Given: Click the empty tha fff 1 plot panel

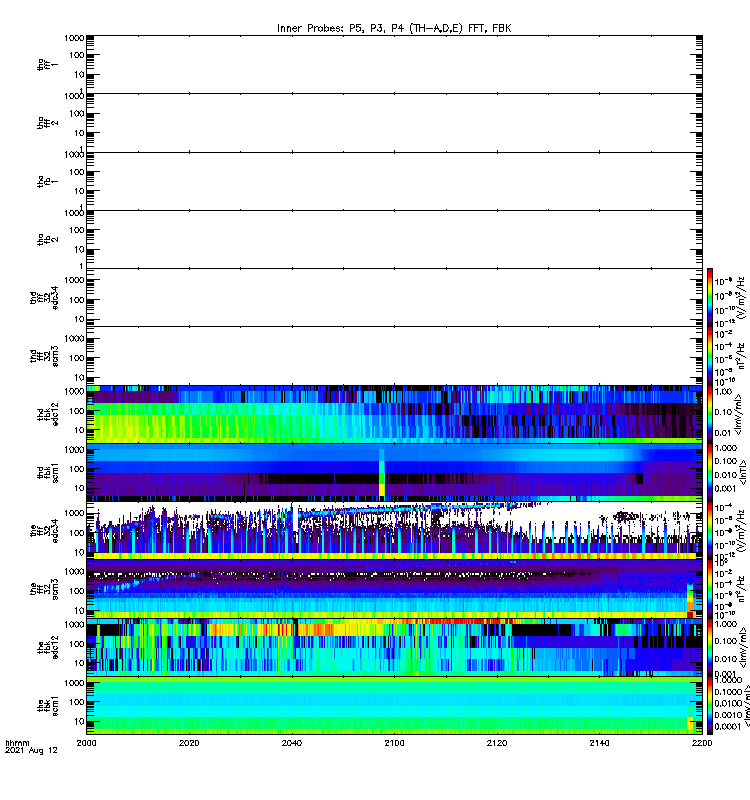Looking at the screenshot, I should 394,64.
